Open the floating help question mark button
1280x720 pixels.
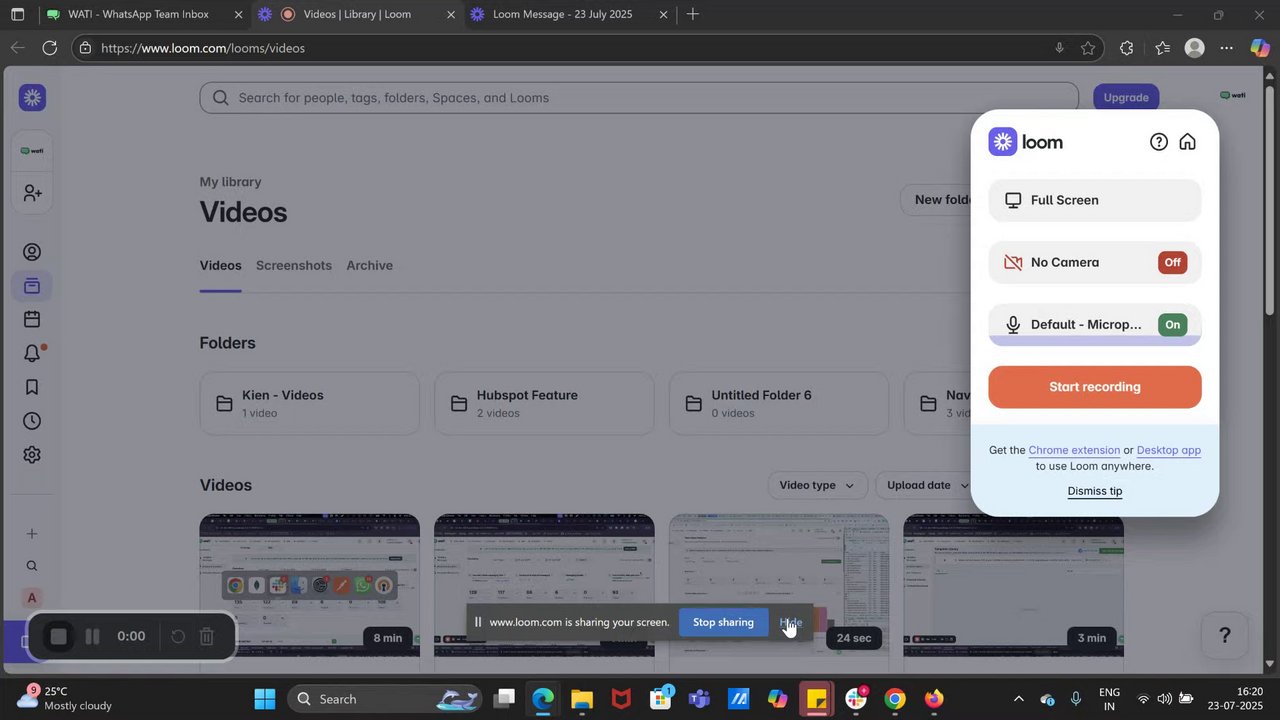tap(1224, 636)
